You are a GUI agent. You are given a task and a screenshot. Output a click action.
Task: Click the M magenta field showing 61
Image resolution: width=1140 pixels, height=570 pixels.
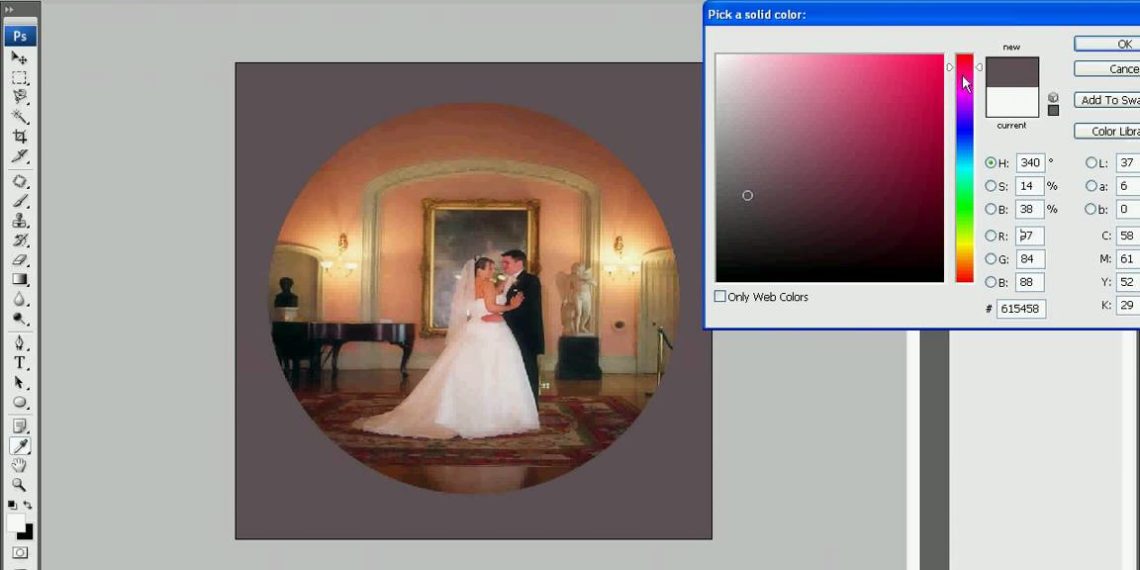click(1128, 259)
